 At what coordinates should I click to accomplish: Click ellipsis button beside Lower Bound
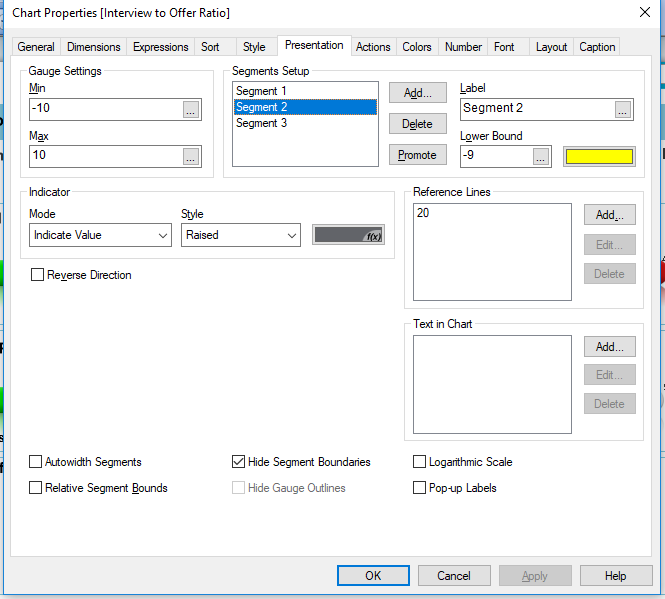541,156
